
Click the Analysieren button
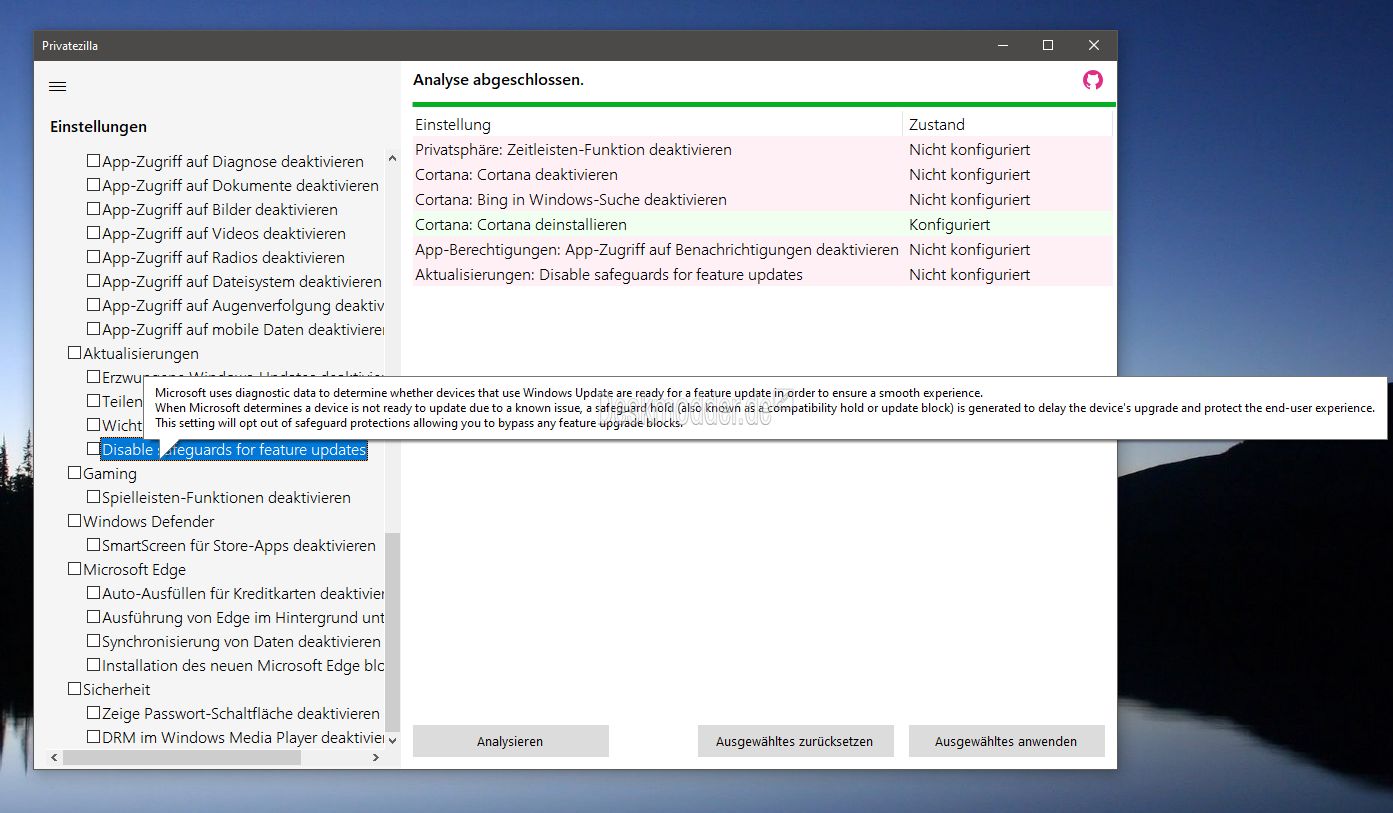[510, 741]
